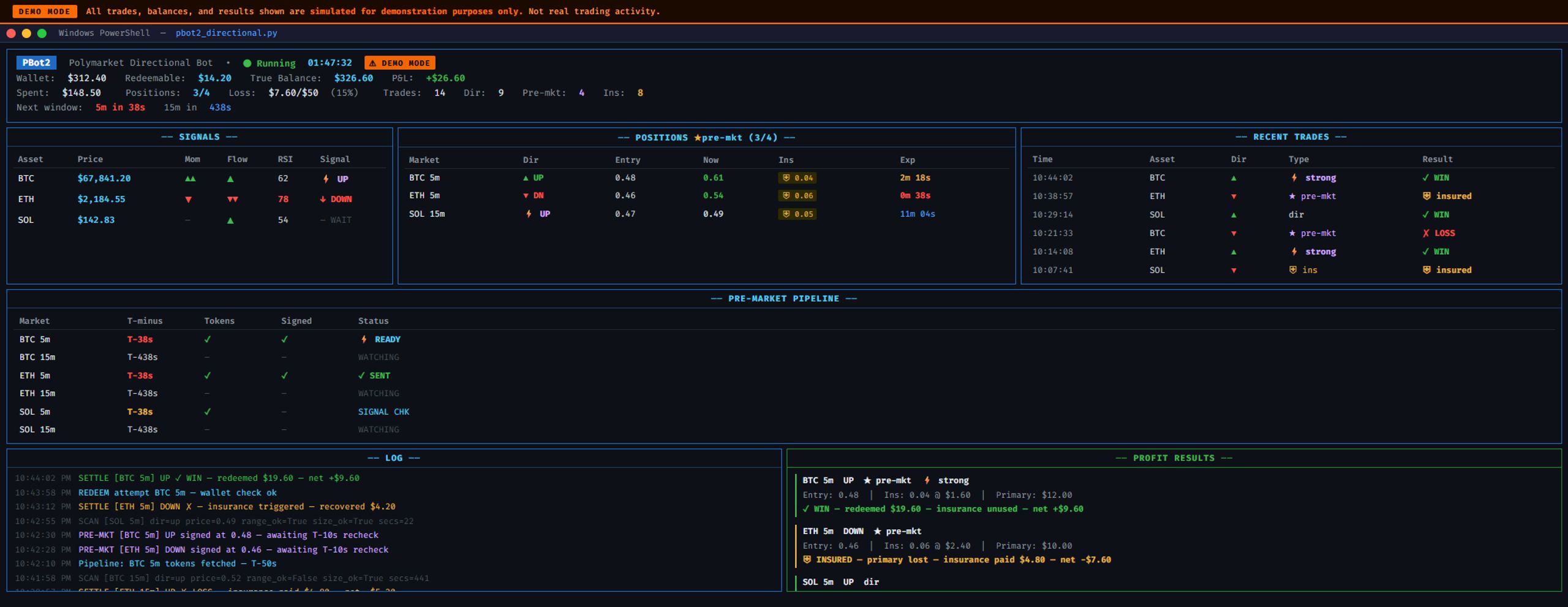Click the SENT check status in ETH 5m pipeline row
The image size is (1568, 607).
[x=374, y=375]
